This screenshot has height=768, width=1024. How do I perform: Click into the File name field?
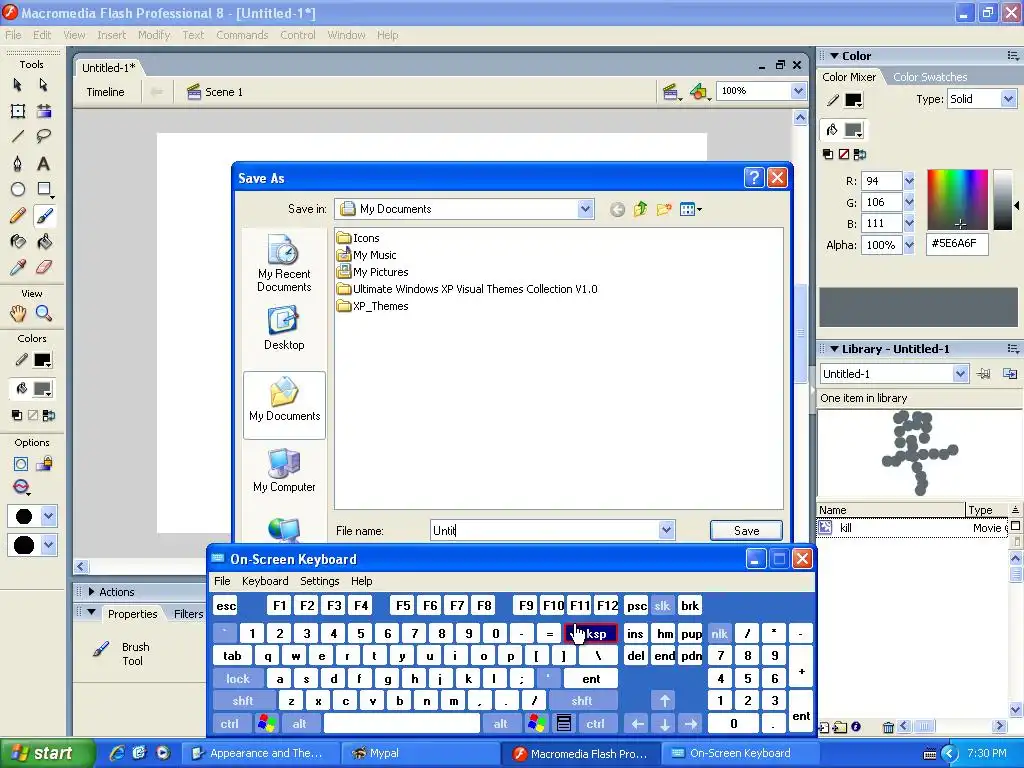point(544,530)
